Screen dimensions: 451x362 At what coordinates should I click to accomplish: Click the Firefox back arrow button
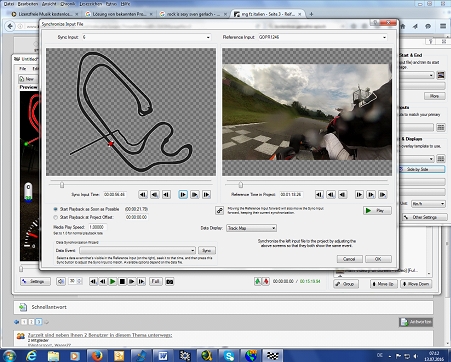point(10,26)
